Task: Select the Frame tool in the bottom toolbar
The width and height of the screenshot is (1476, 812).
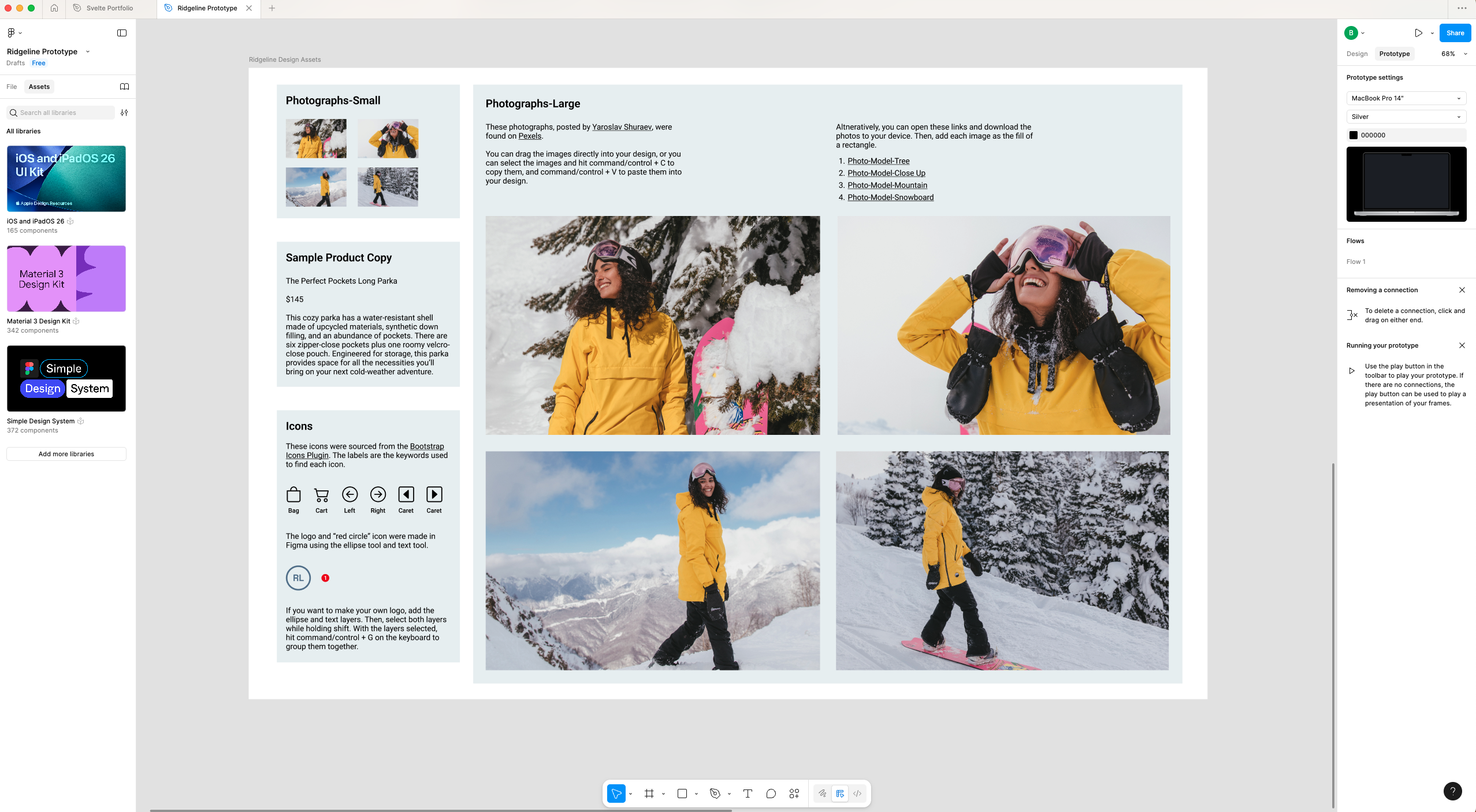Action: (x=649, y=794)
